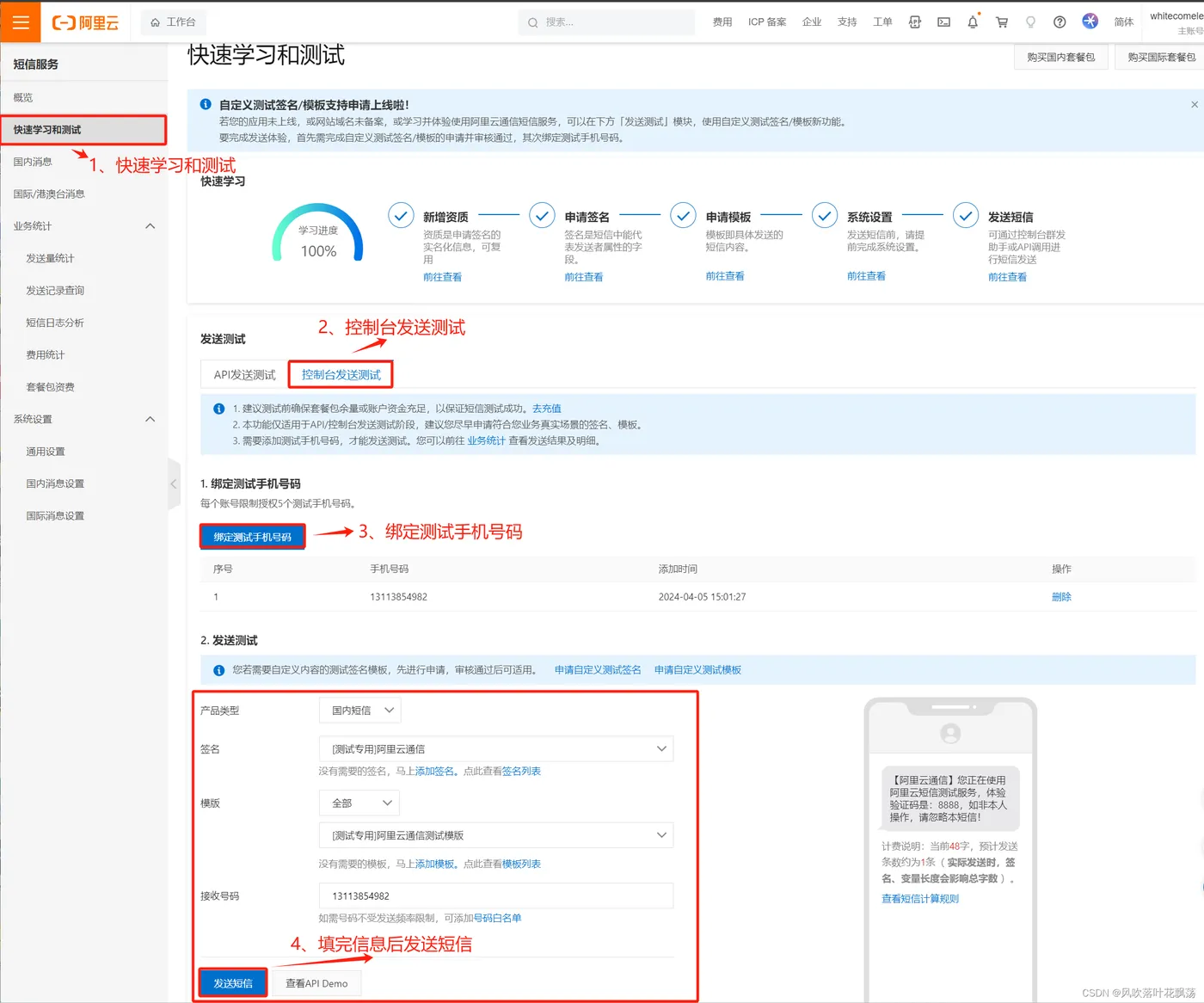This screenshot has width=1204, height=1003.
Task: Click the 发送短信 step checkmark icon
Action: point(966,215)
